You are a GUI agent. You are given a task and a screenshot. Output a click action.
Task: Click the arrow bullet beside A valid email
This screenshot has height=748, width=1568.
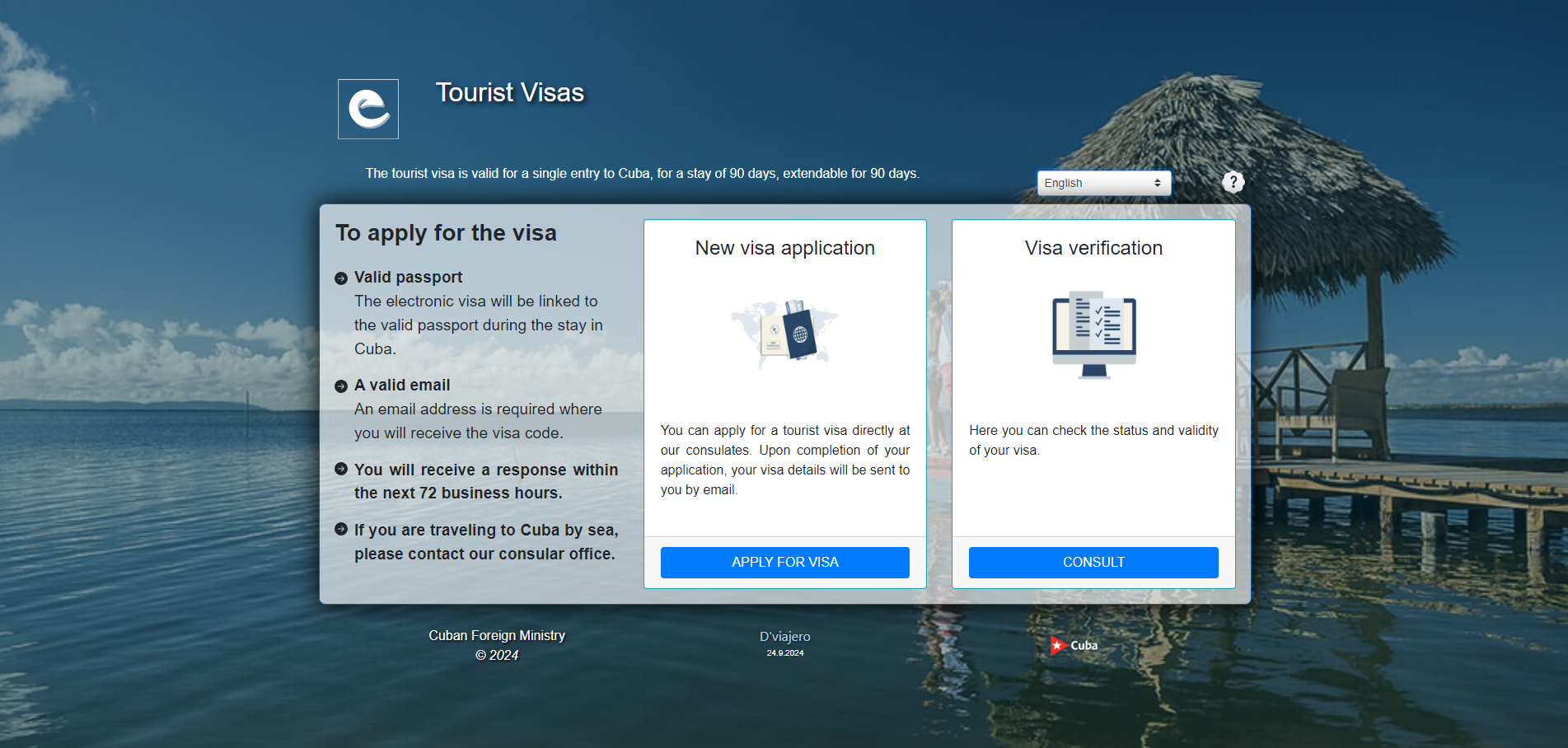pyautogui.click(x=341, y=386)
